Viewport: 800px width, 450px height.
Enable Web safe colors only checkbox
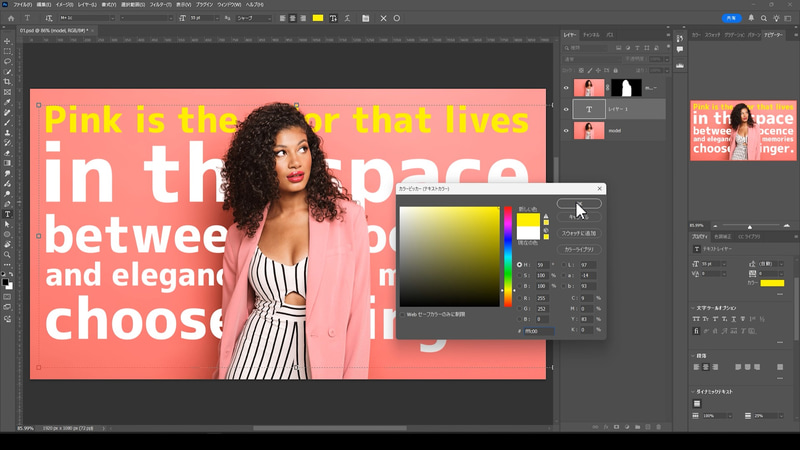(403, 314)
